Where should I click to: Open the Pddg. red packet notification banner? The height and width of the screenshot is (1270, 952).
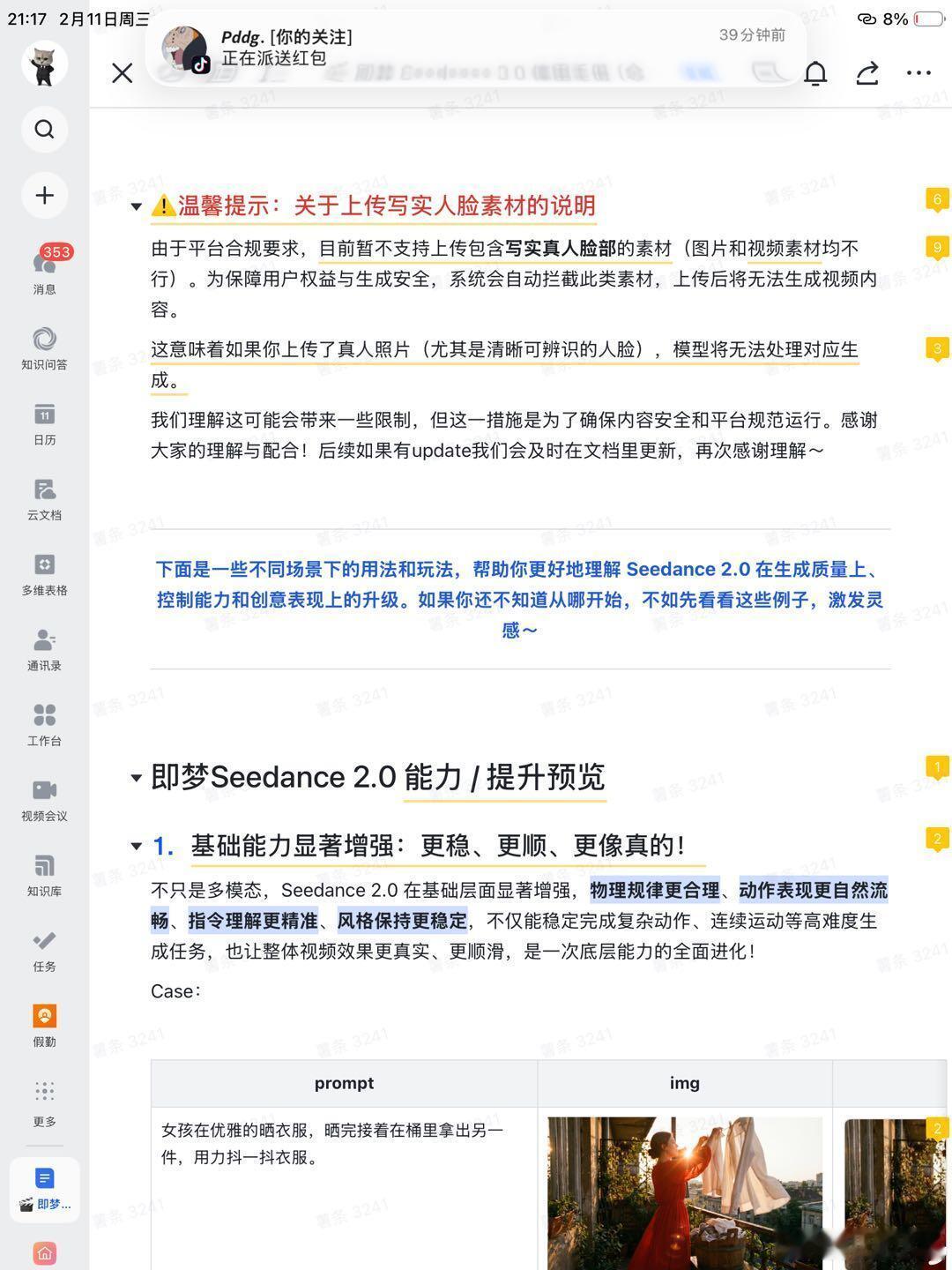476,48
